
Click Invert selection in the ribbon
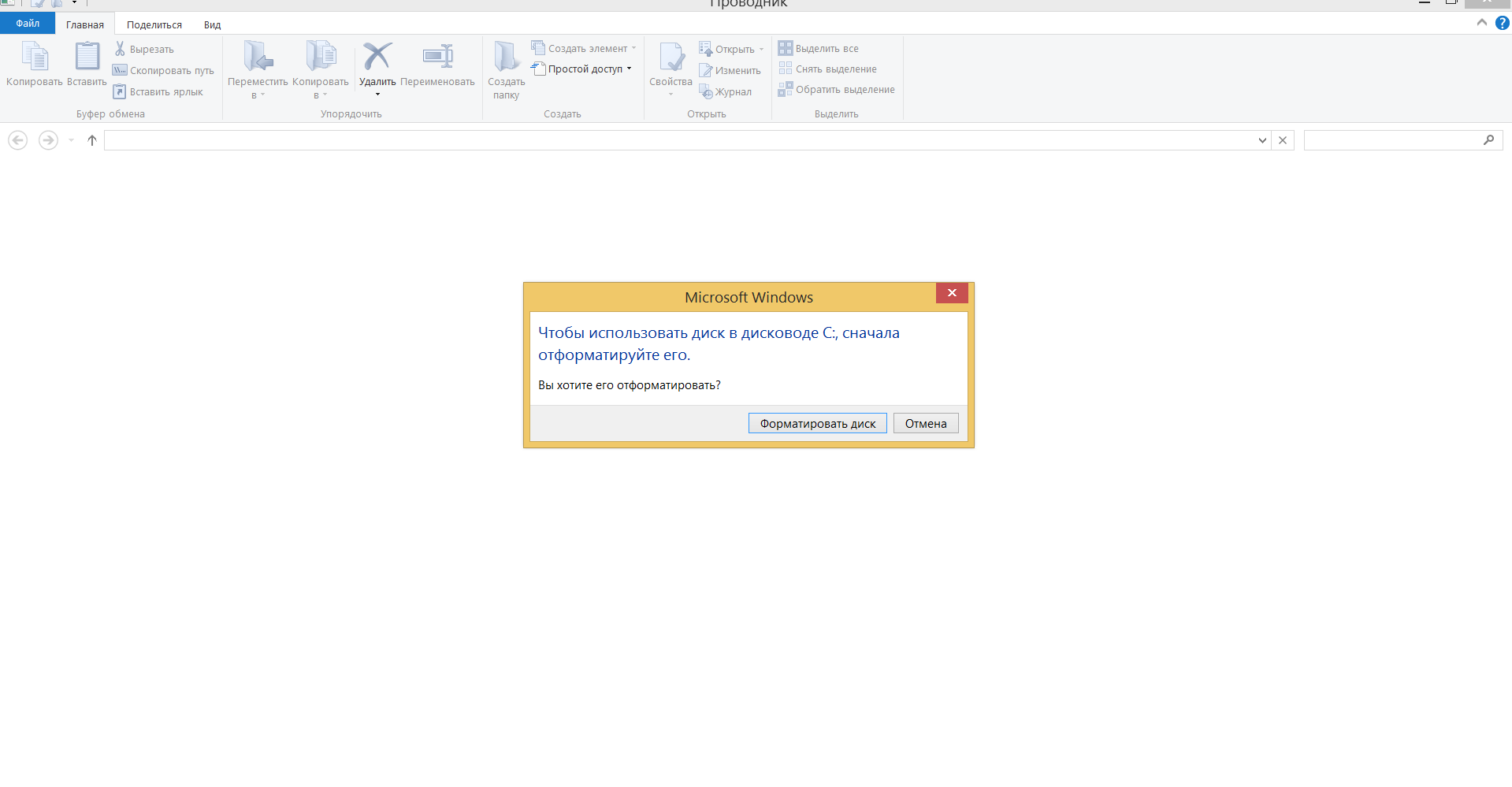pyautogui.click(x=837, y=89)
